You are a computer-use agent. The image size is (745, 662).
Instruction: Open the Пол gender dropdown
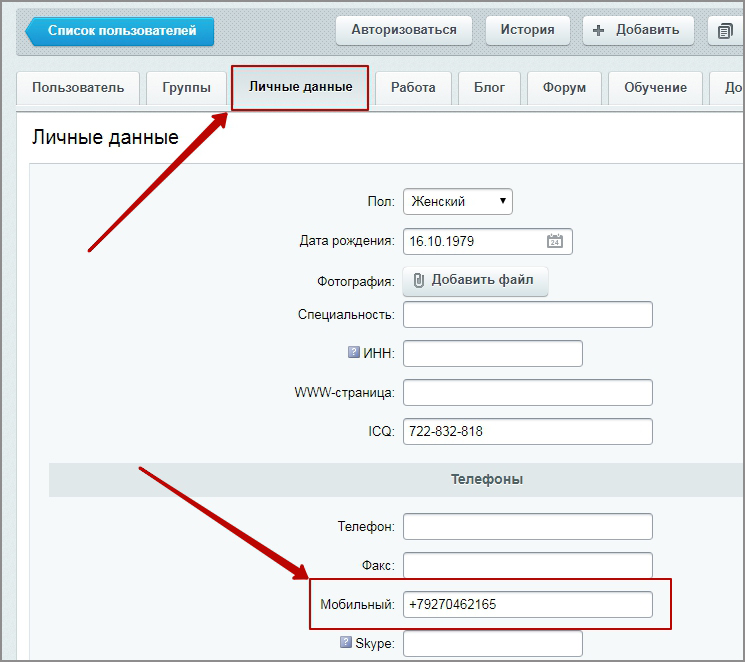click(x=458, y=201)
